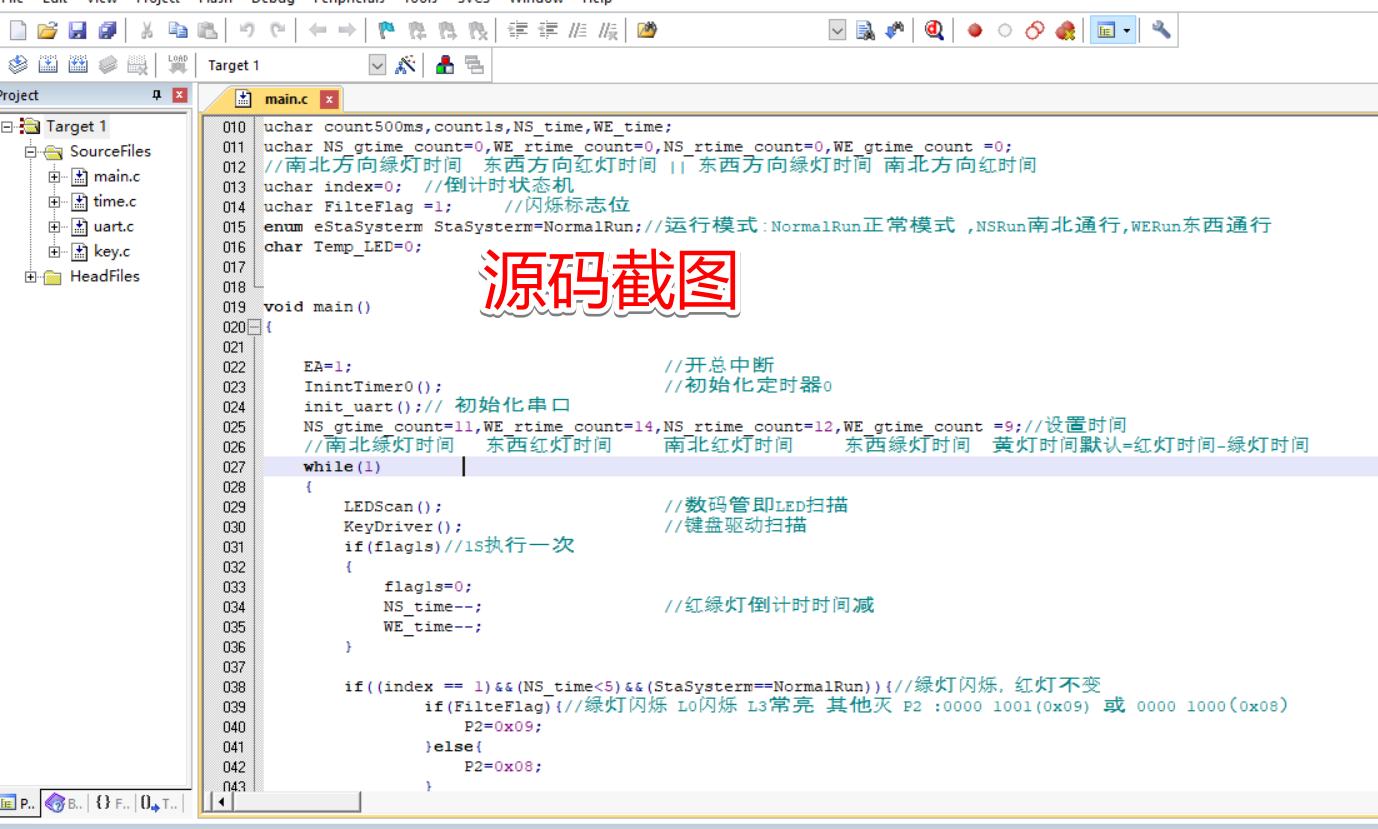Create a new file with the toolbar icon
This screenshot has width=1378, height=829.
coord(17,31)
